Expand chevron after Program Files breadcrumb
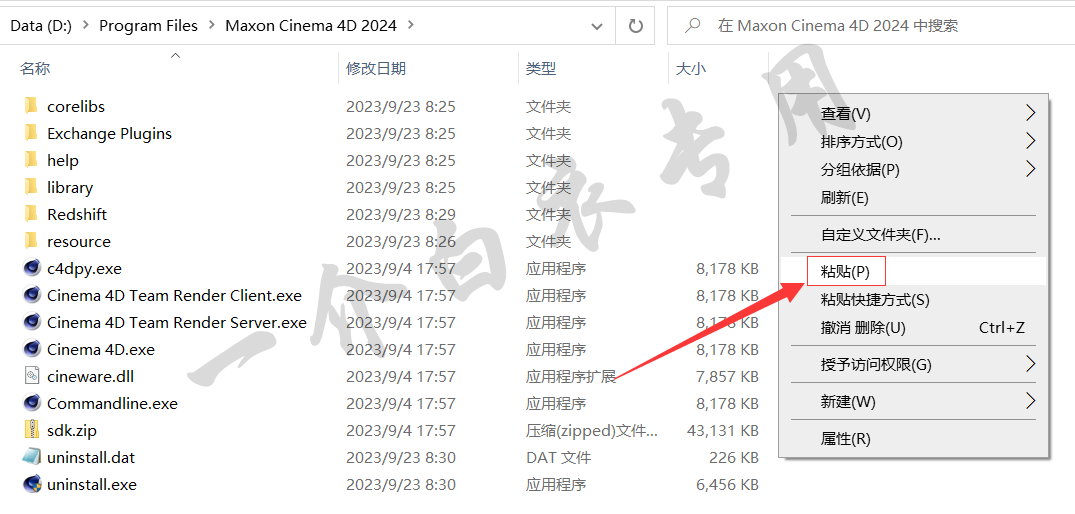 tap(211, 25)
